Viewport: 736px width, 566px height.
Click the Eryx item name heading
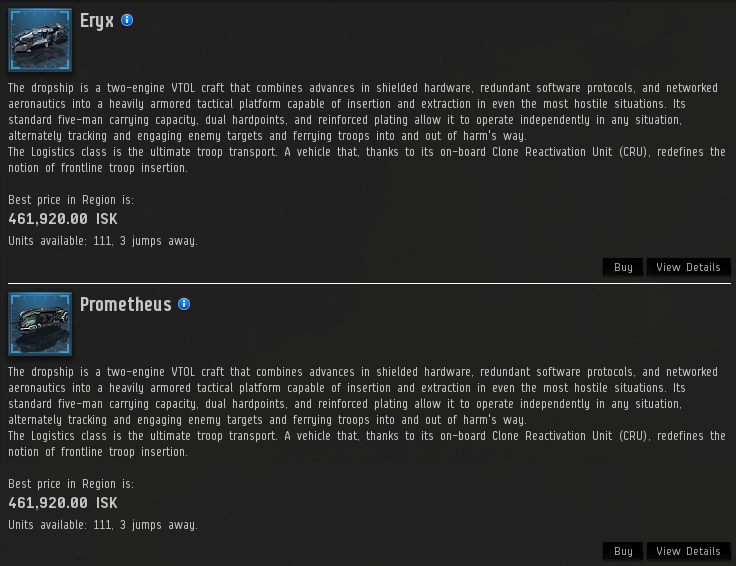97,21
